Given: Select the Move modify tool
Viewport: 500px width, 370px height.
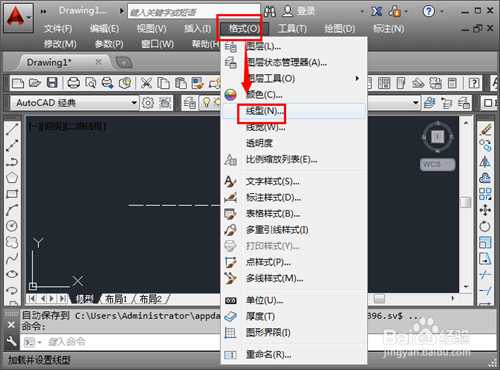Looking at the screenshot, I should pos(485,210).
